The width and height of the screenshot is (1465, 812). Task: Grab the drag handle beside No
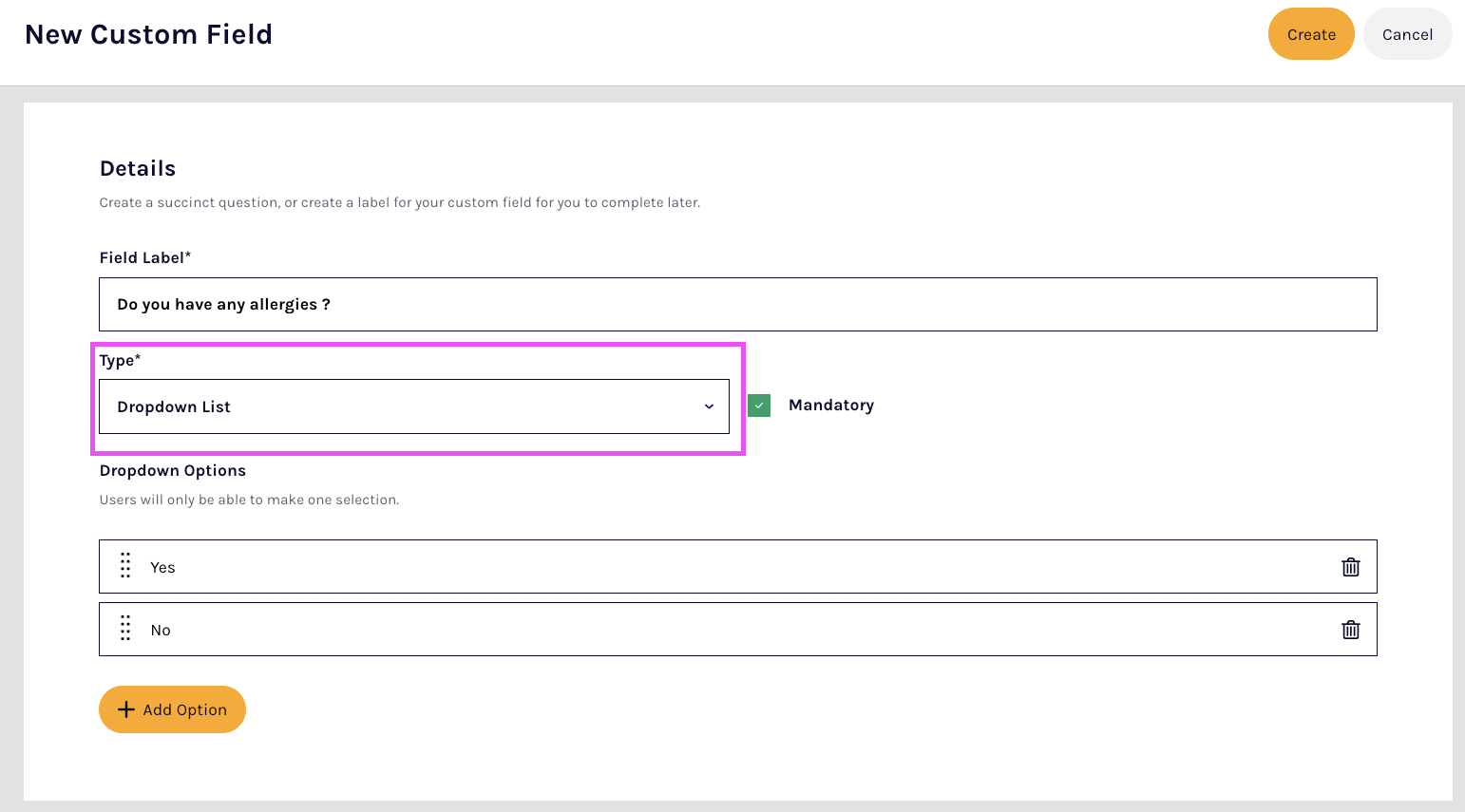pos(125,629)
